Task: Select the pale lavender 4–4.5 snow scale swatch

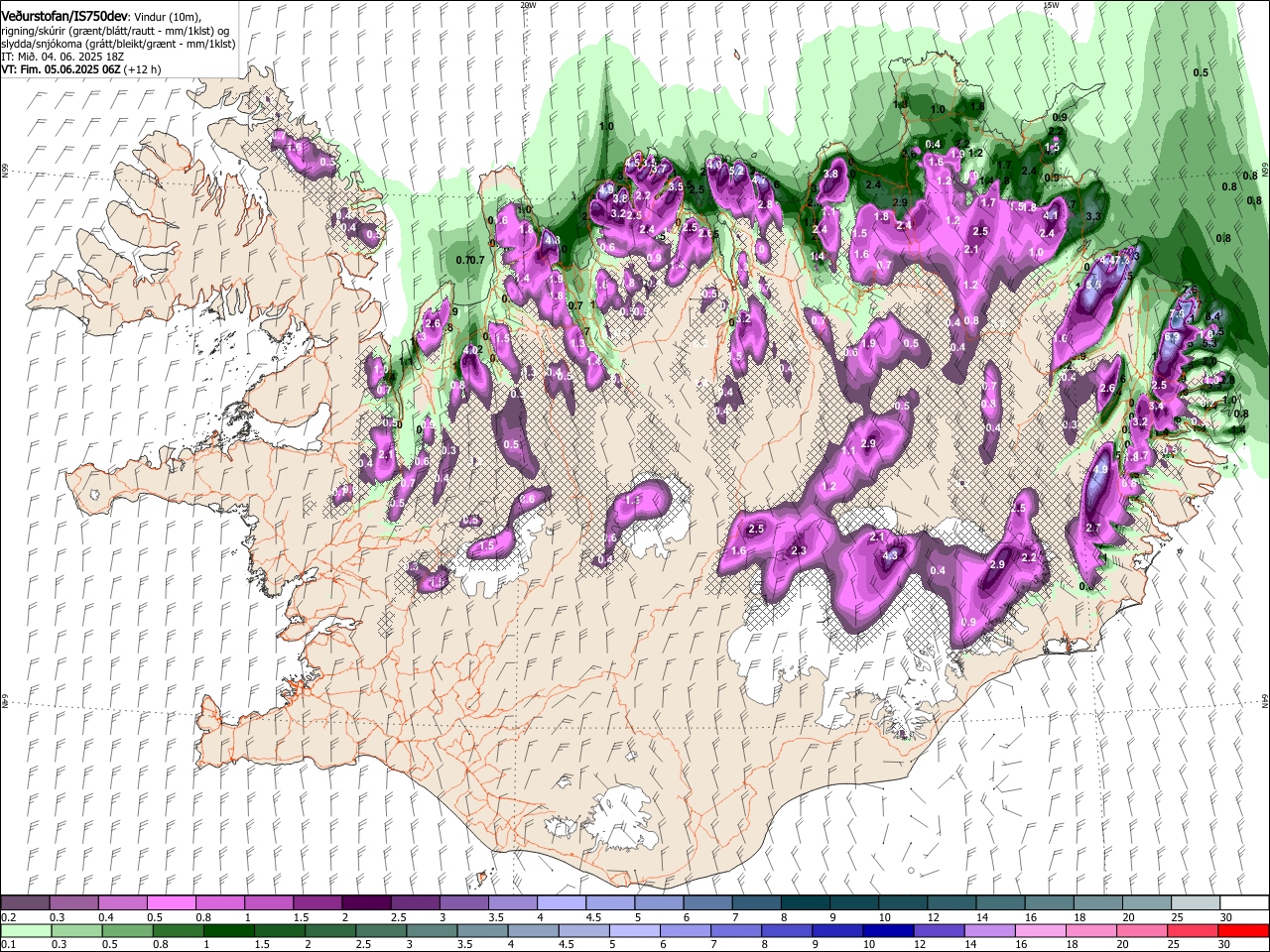Action: coord(562,903)
